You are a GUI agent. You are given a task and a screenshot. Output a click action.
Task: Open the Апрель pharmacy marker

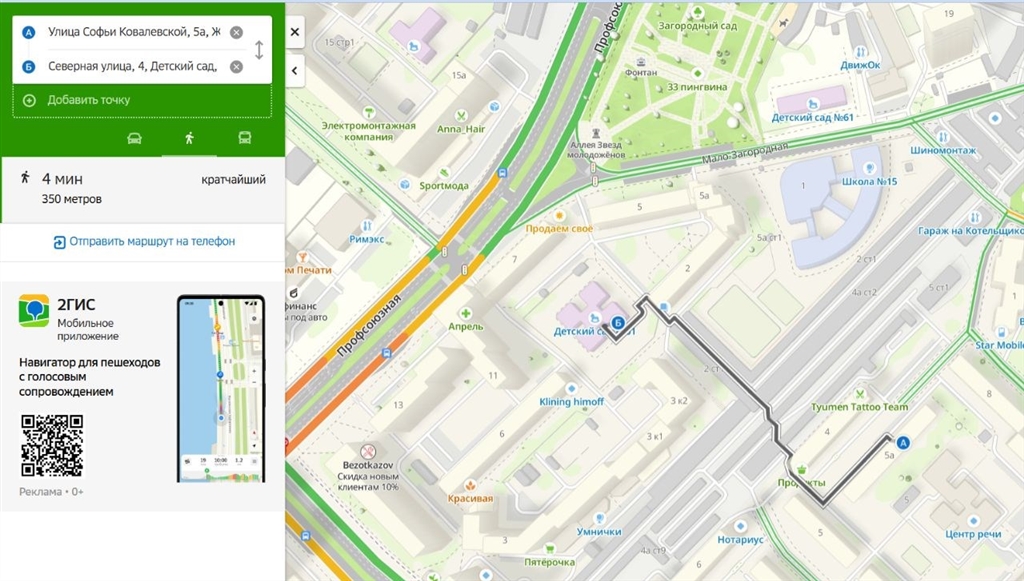[465, 313]
